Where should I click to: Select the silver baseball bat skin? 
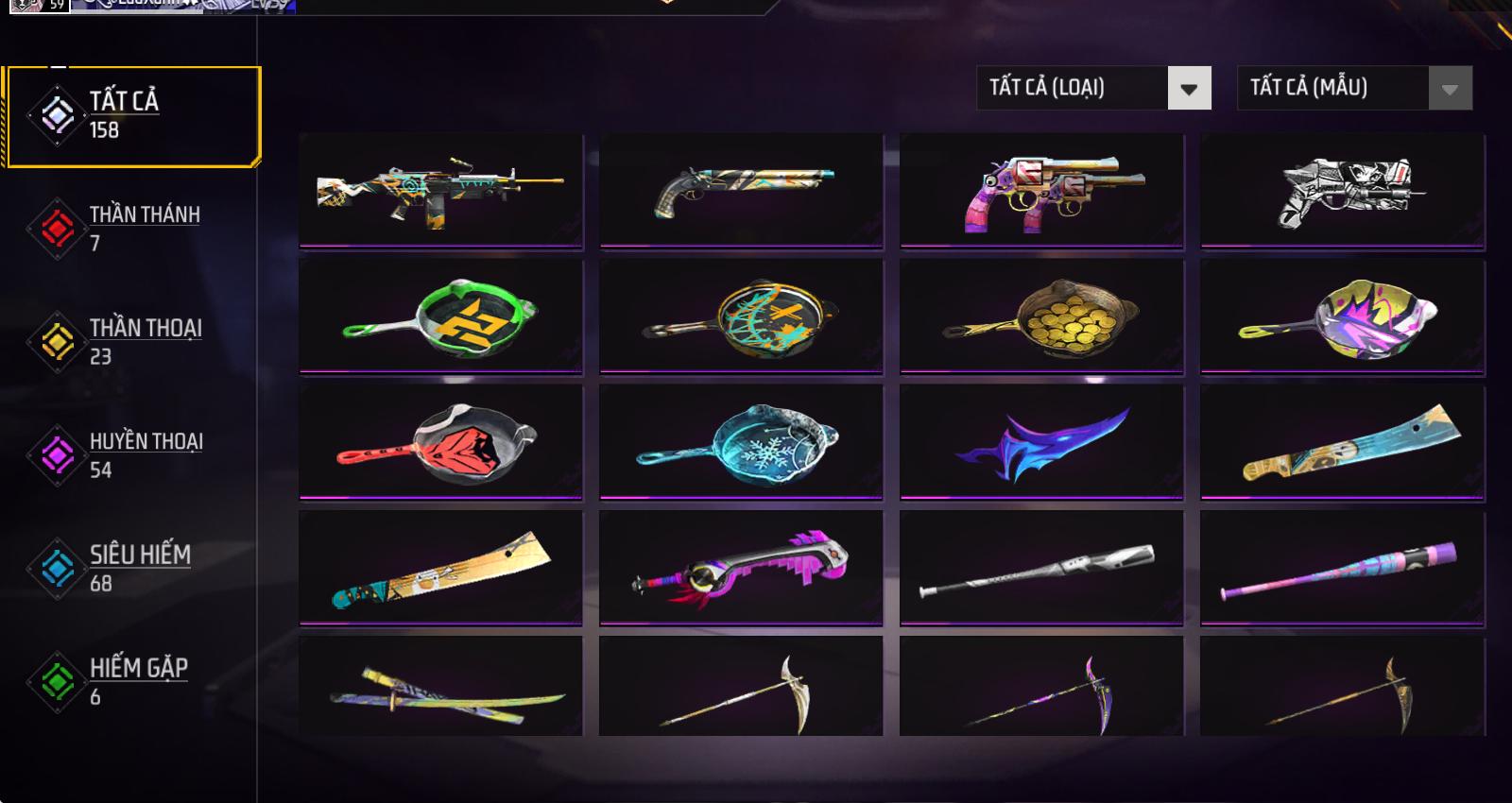pyautogui.click(x=1041, y=569)
